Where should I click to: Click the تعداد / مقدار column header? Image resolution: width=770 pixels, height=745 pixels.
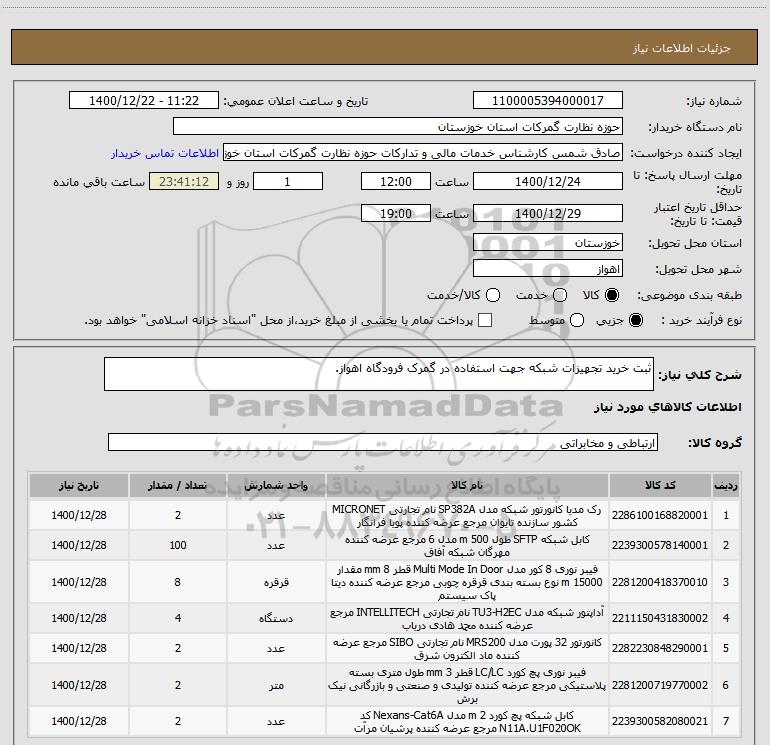click(177, 485)
